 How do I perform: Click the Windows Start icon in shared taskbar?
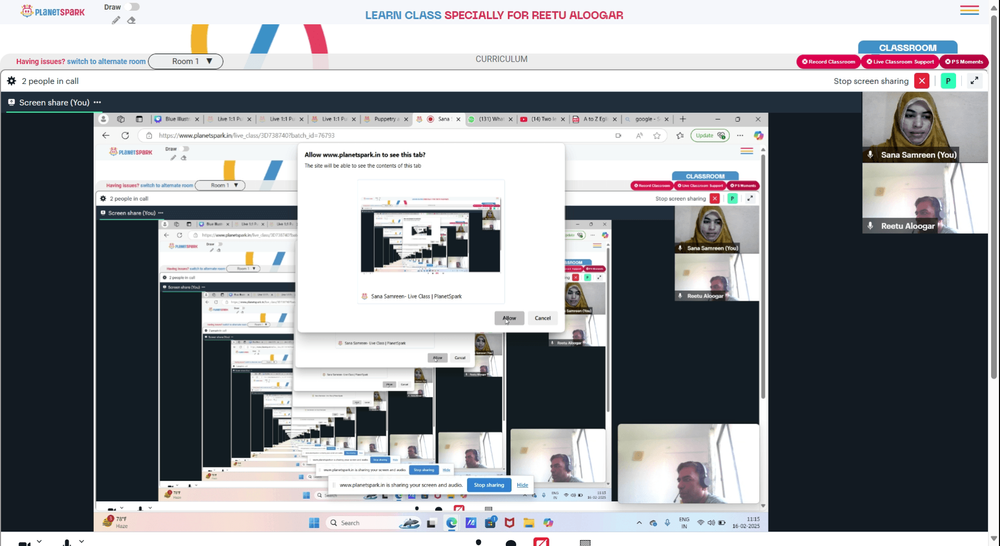click(314, 523)
